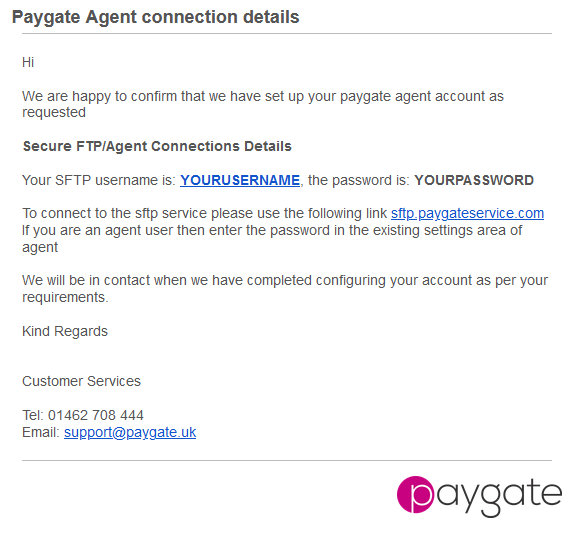Click the pink circle in the paygate logo
Image resolution: width=575 pixels, height=534 pixels.
point(415,494)
